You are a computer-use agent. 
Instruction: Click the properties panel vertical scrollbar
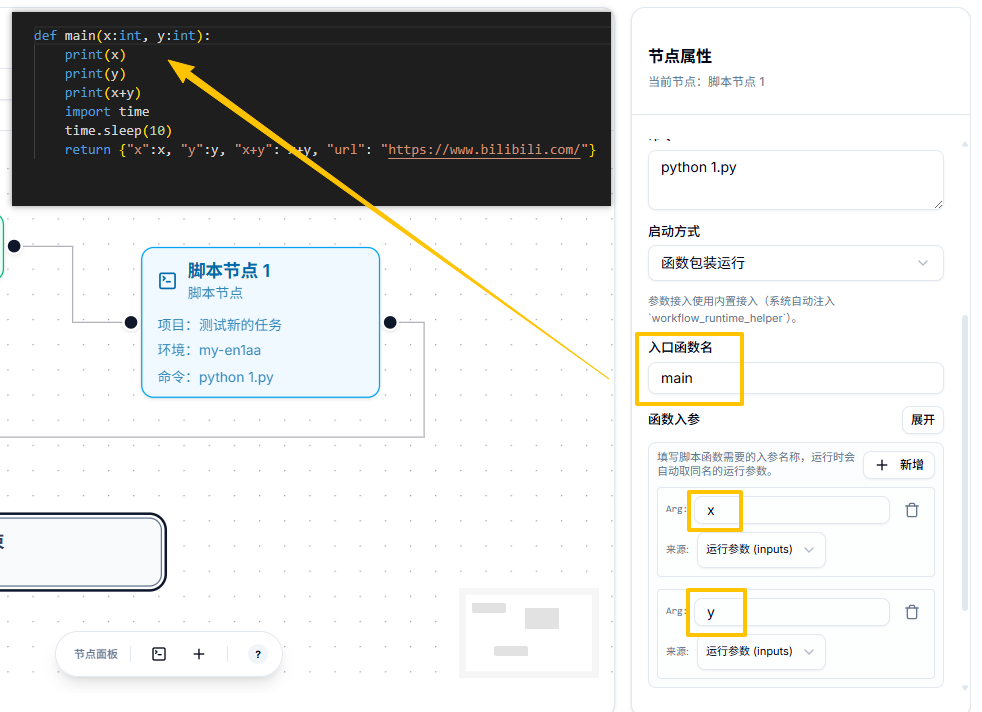coord(965,463)
